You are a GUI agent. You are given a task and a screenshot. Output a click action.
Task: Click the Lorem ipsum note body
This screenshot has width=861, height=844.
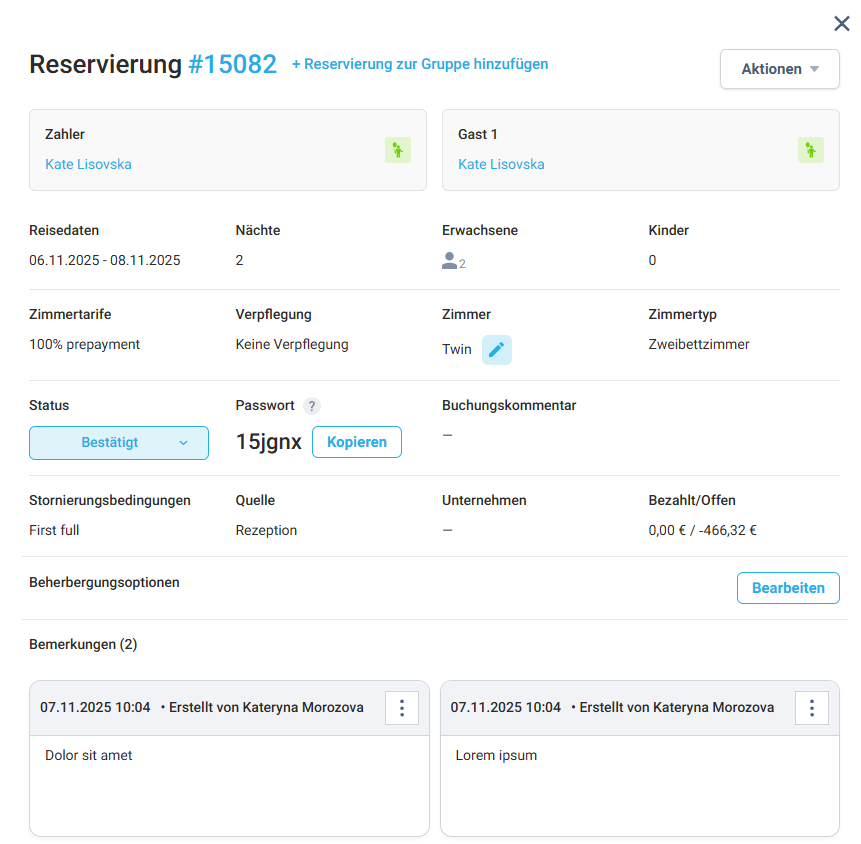639,785
